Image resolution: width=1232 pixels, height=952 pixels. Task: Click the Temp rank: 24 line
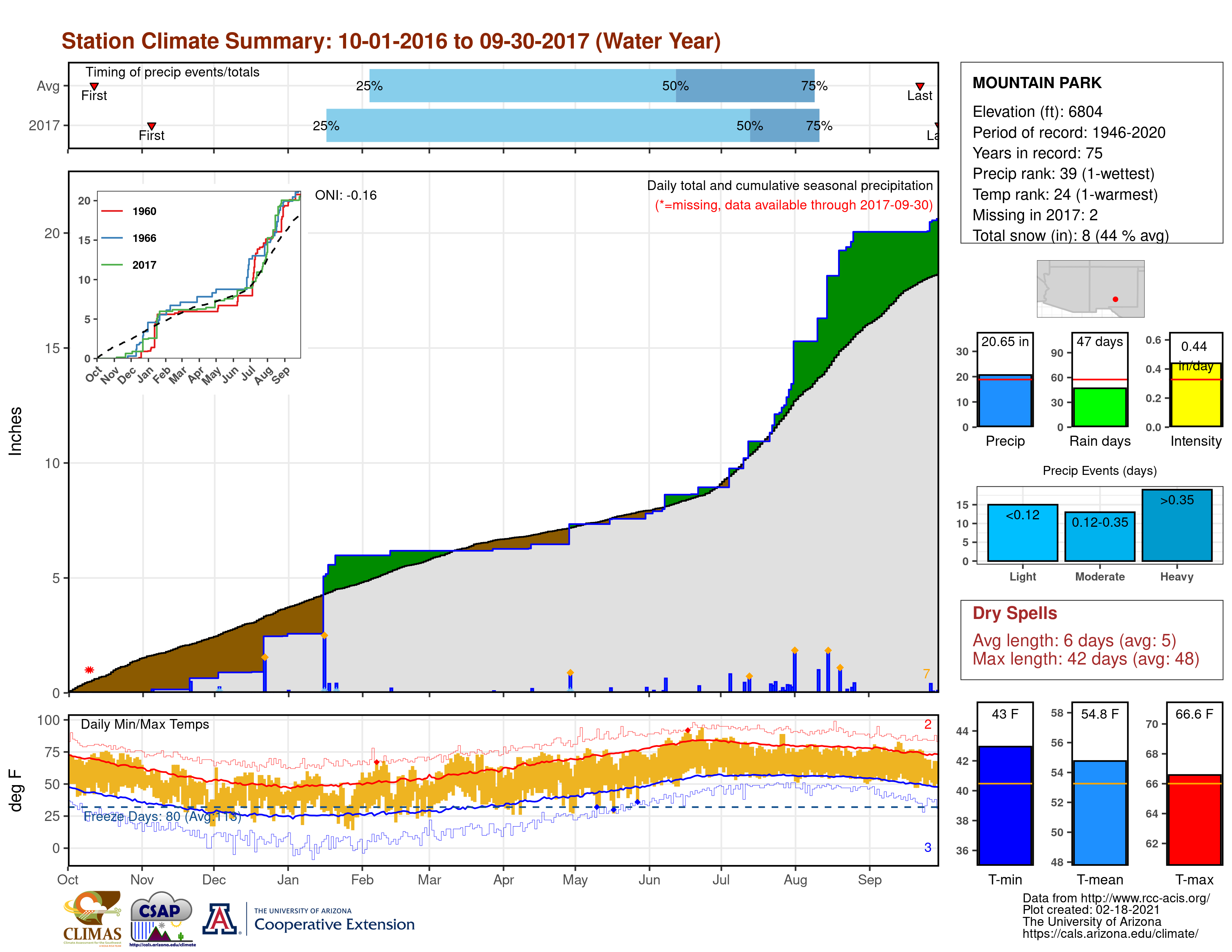tap(1065, 195)
